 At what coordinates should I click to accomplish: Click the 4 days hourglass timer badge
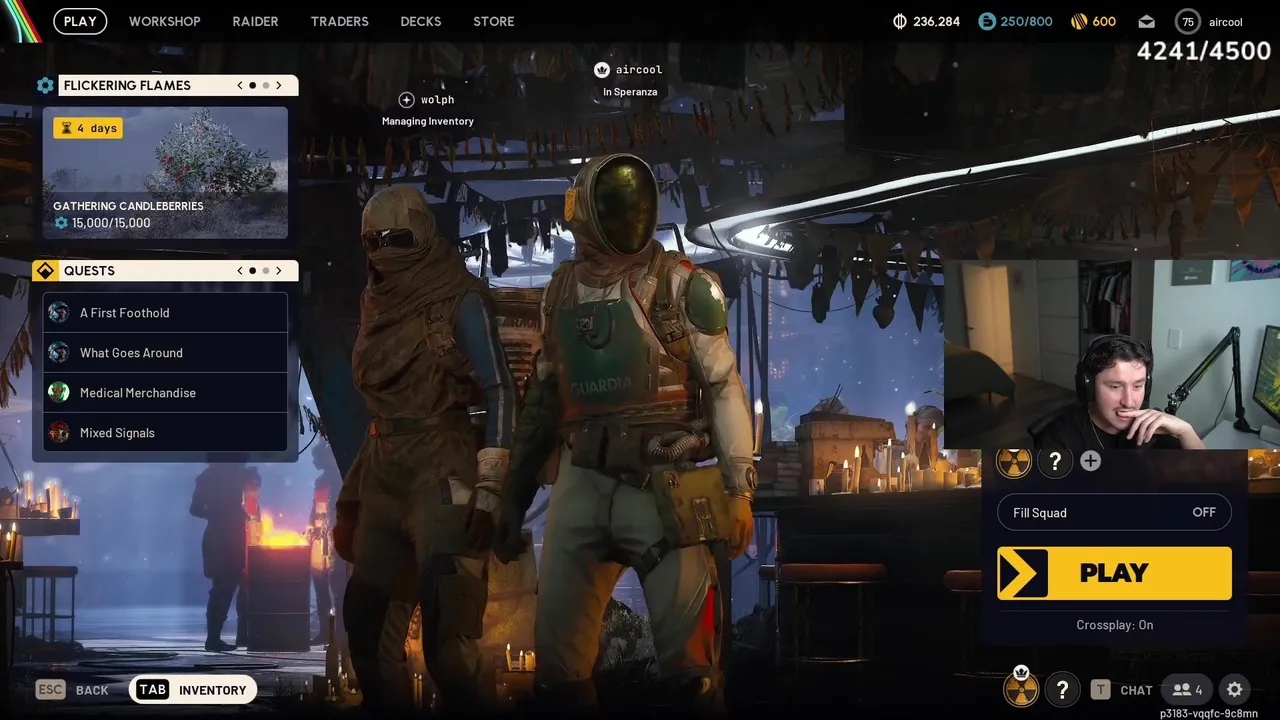(88, 128)
